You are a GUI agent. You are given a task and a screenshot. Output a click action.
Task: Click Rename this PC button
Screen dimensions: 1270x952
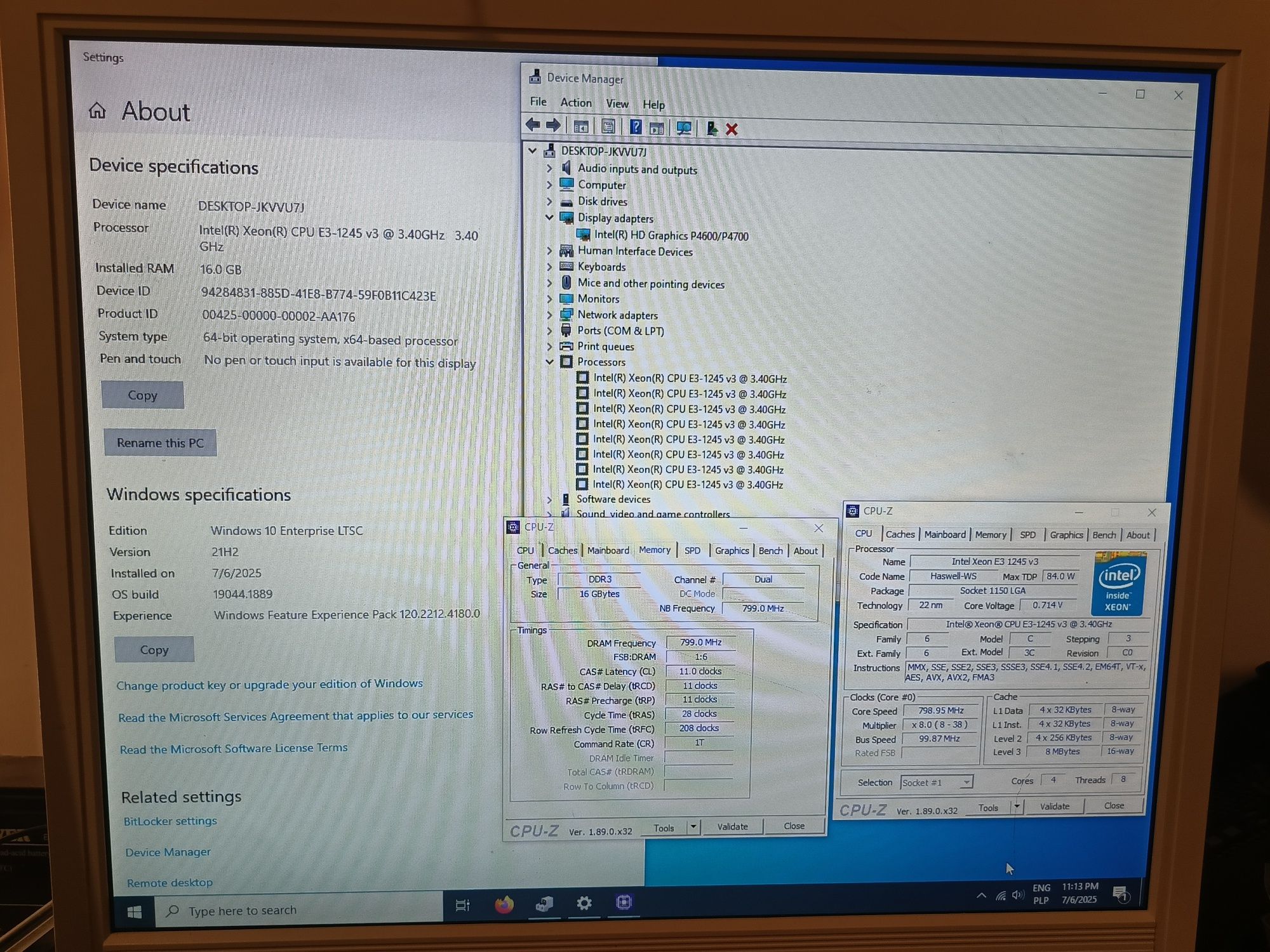pos(160,442)
